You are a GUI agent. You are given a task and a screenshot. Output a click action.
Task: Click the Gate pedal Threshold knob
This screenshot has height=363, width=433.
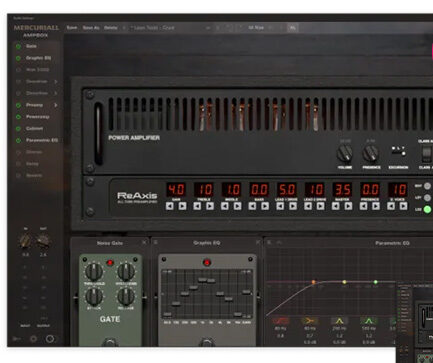click(94, 271)
